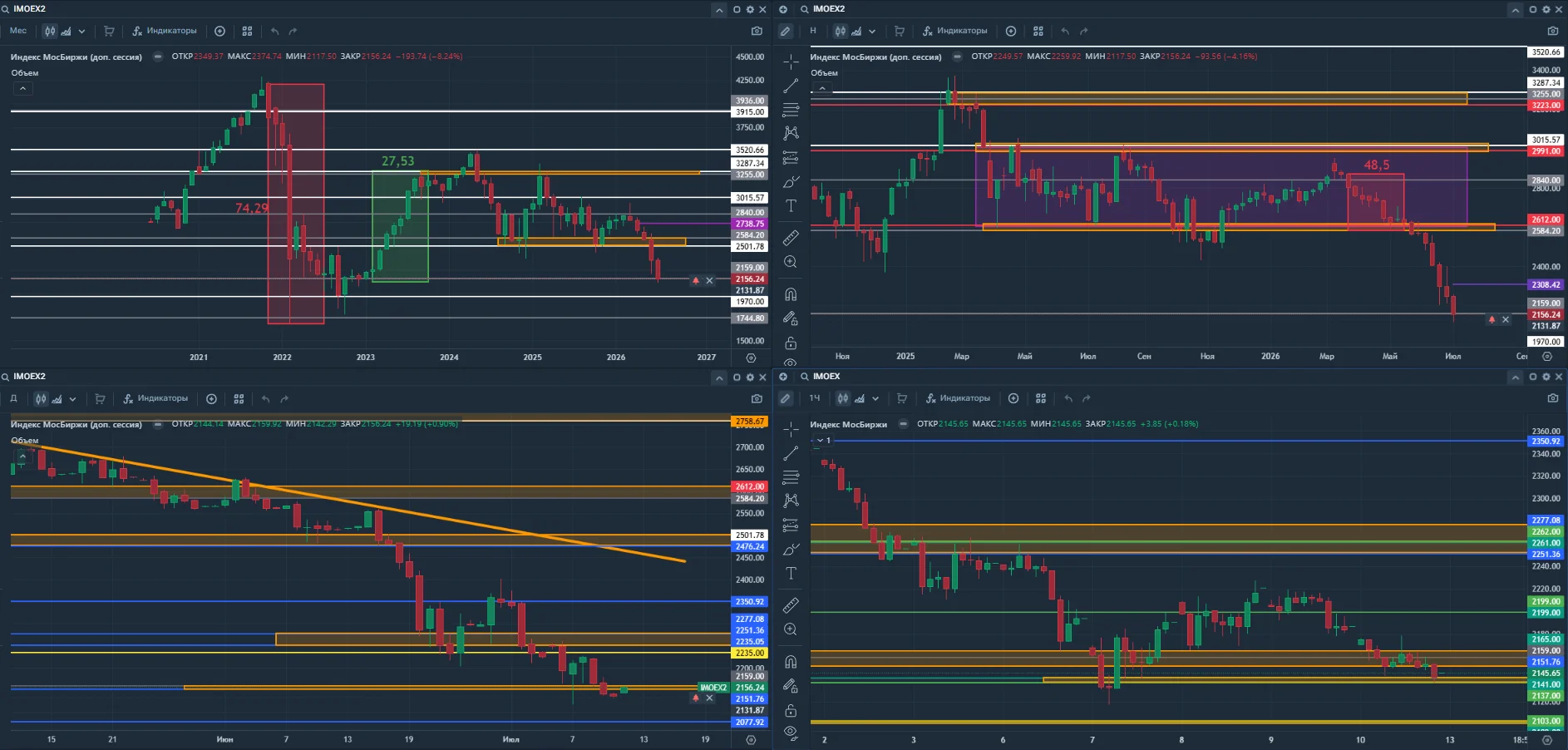The image size is (1568, 750).
Task: Select crosshair cursor tool in weekly IMOEX2 chart
Action: [791, 62]
